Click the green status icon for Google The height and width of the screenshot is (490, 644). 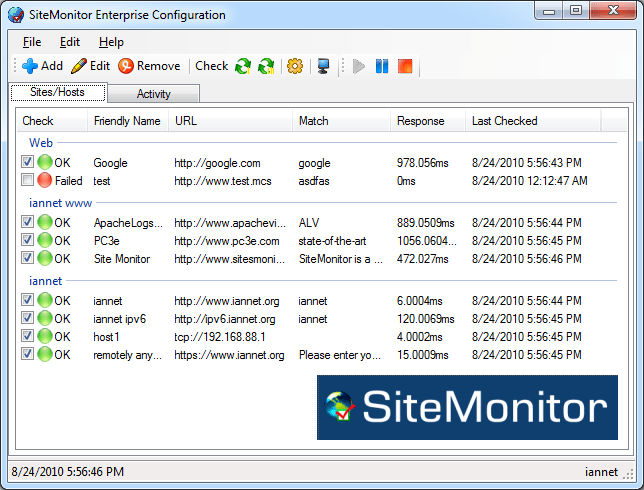point(45,162)
